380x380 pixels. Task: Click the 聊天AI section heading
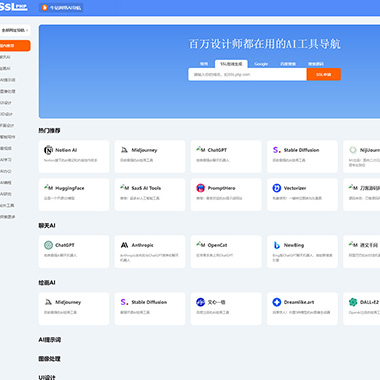pos(47,225)
